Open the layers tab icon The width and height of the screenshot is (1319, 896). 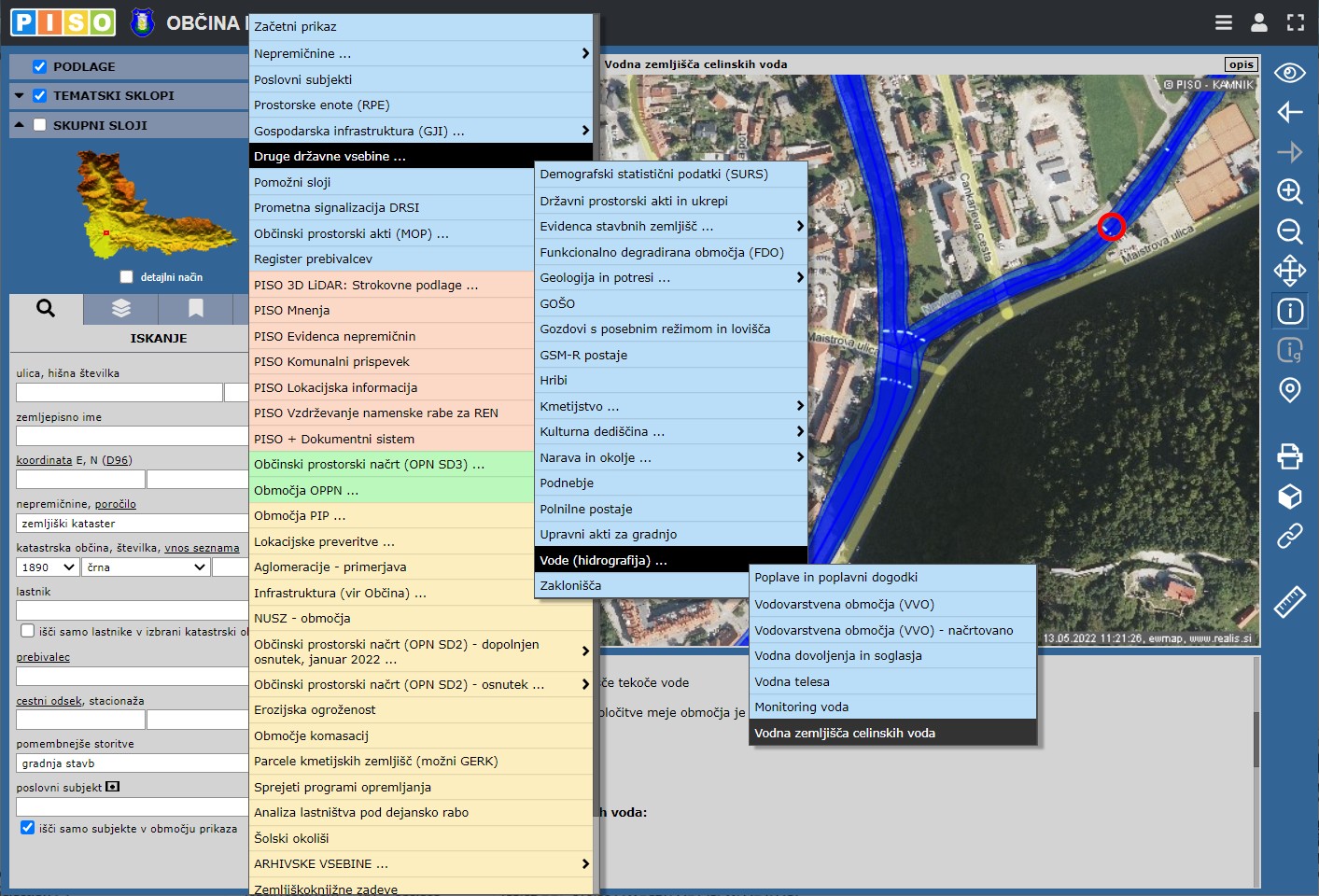[x=120, y=308]
